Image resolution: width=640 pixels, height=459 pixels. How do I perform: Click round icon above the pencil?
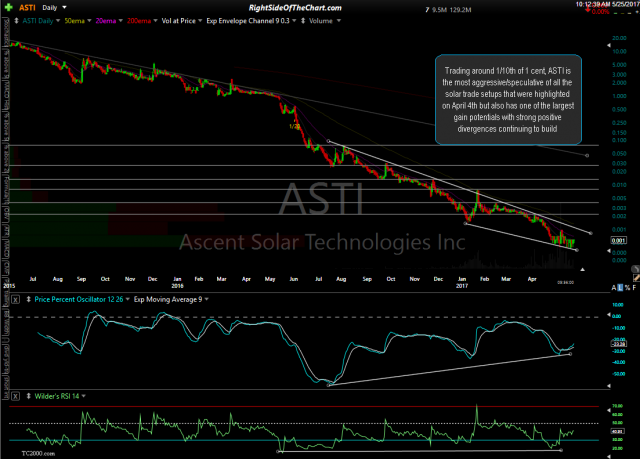(x=635, y=269)
